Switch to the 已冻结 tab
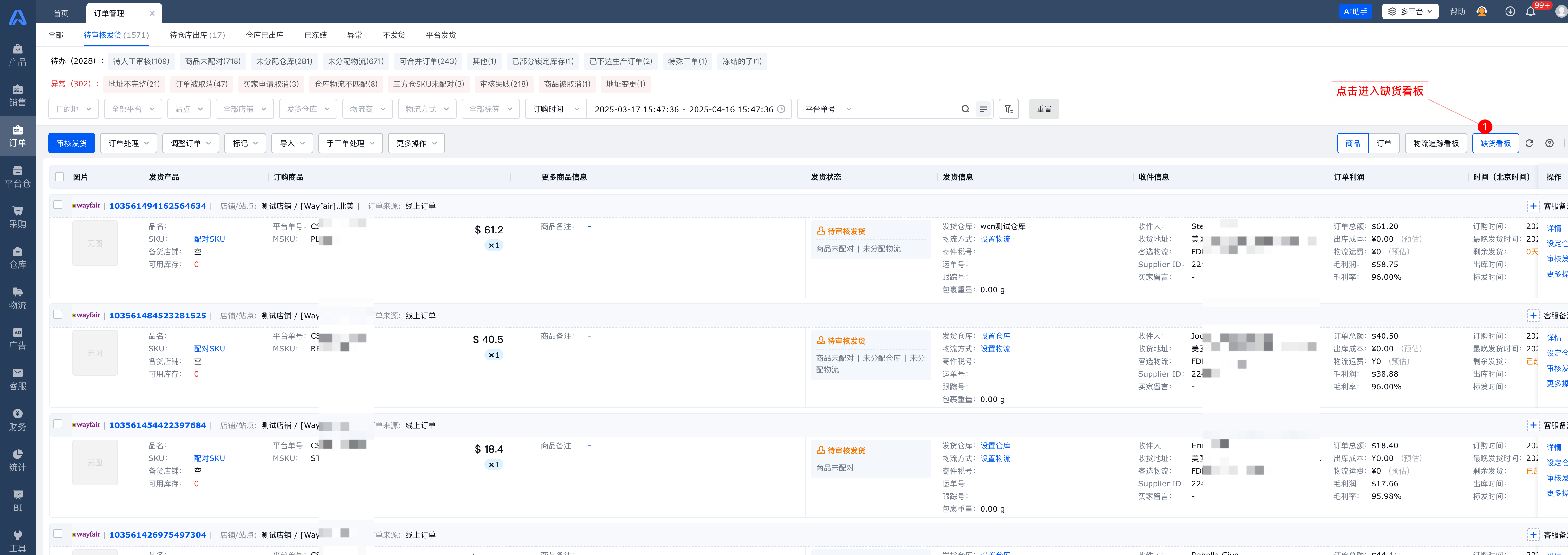Image resolution: width=1568 pixels, height=555 pixels. (315, 35)
